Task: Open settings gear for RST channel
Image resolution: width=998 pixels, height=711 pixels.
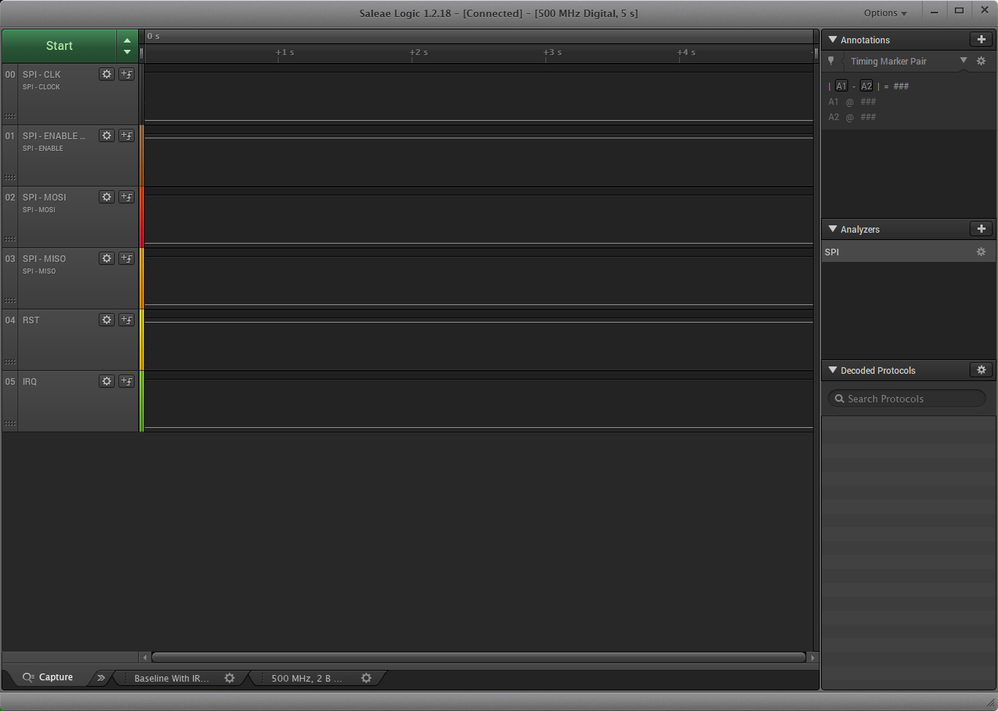Action: pos(107,320)
